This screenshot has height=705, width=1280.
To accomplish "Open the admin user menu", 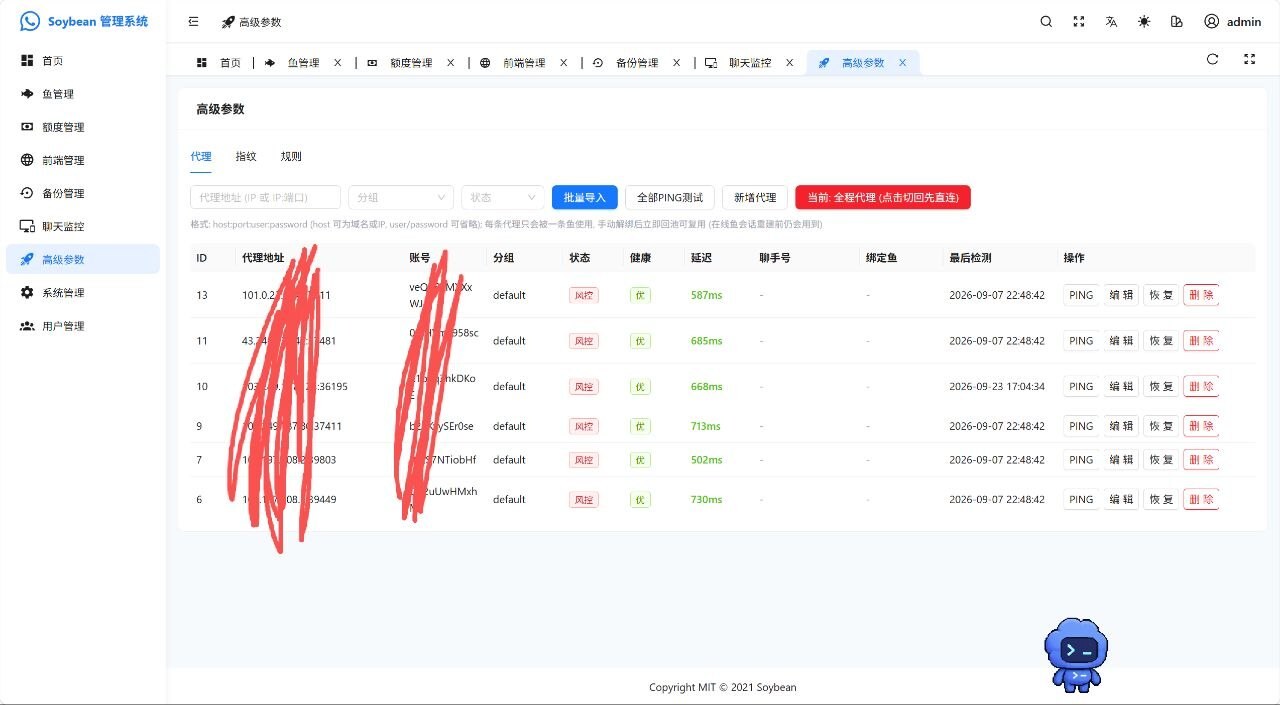I will pos(1232,21).
